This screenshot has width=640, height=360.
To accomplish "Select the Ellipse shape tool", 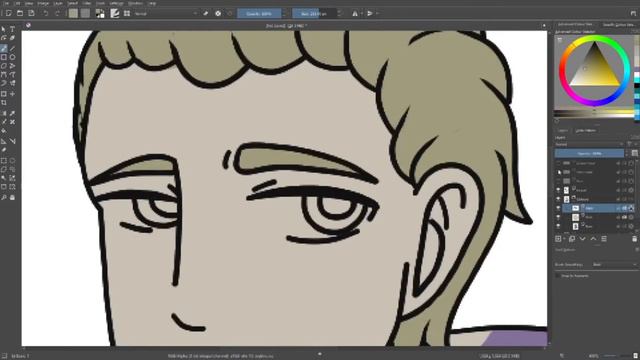I will (x=12, y=57).
